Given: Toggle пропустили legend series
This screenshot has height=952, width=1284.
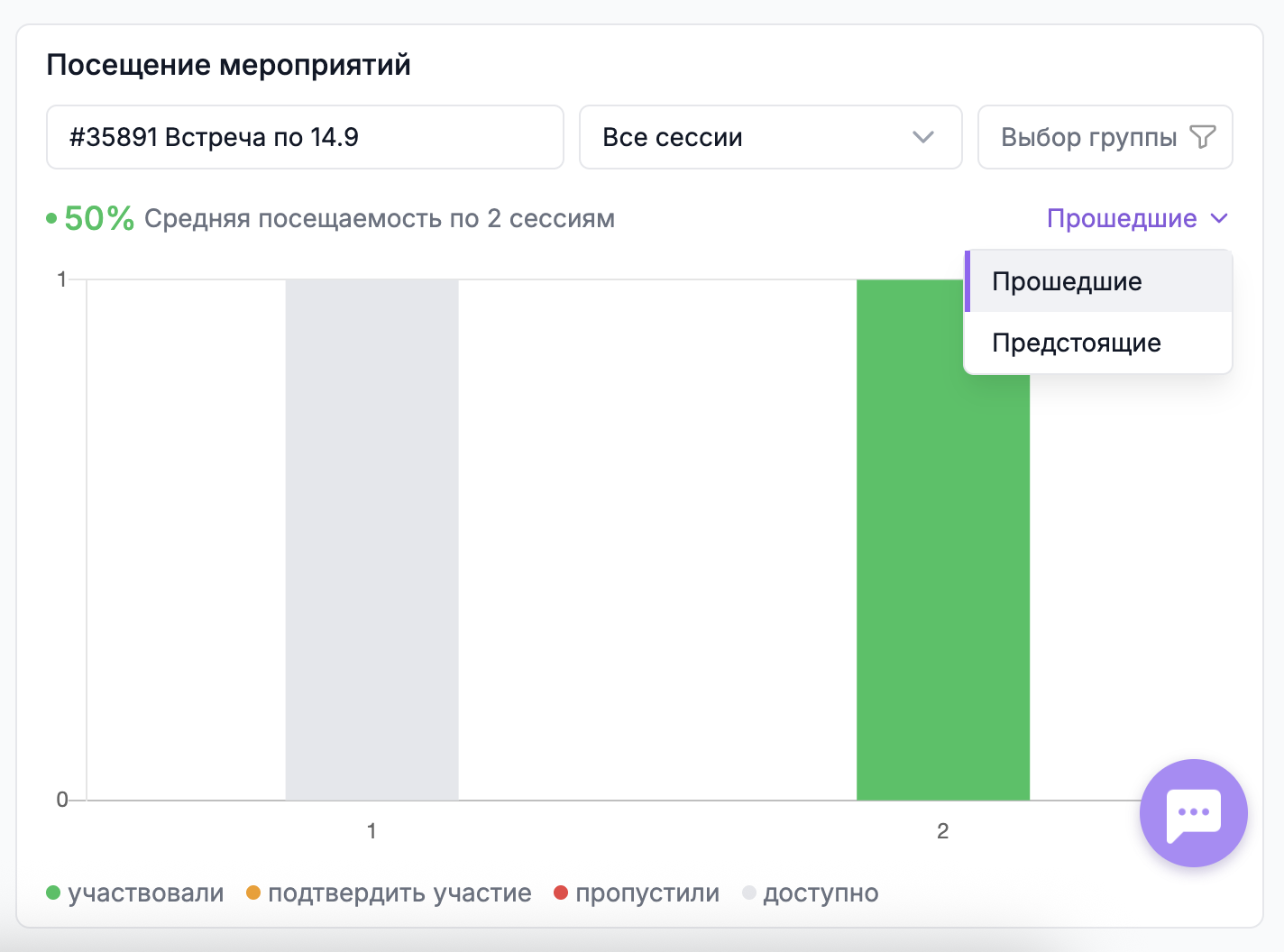Looking at the screenshot, I should 637,893.
